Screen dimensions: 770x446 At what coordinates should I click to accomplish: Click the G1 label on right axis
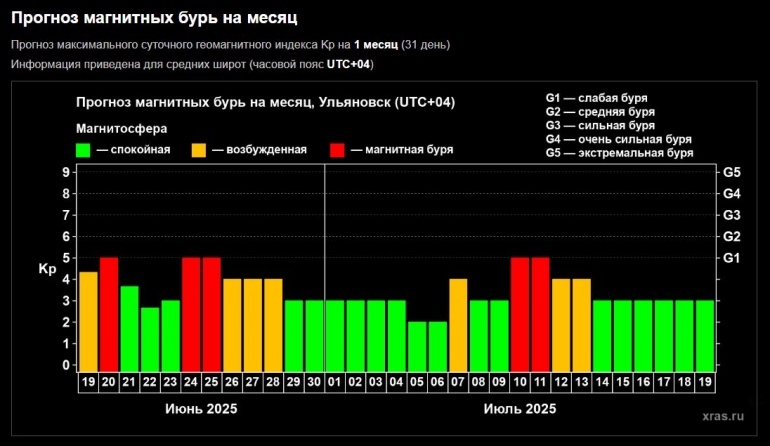(x=730, y=258)
